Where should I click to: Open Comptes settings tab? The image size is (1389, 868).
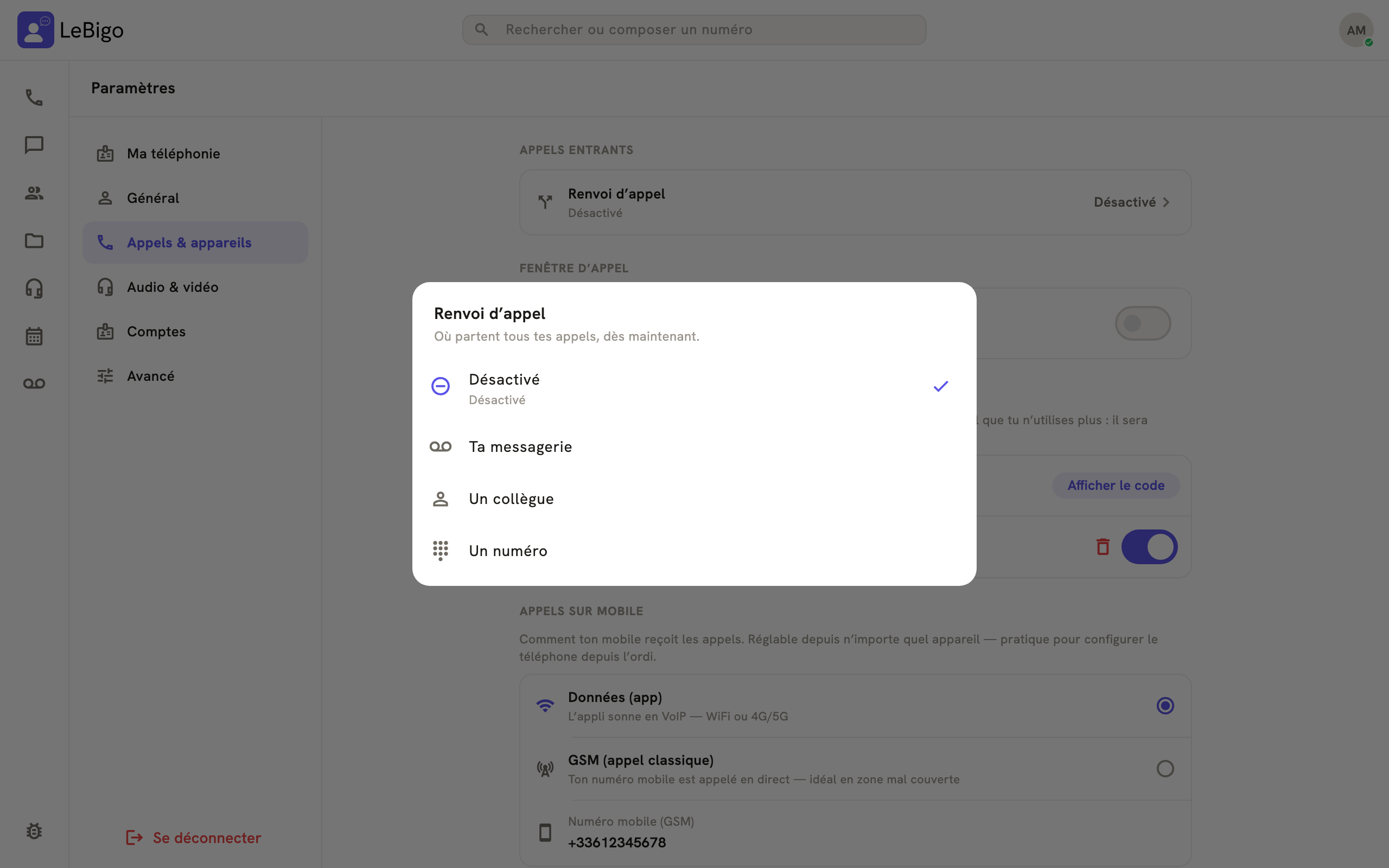pos(195,331)
